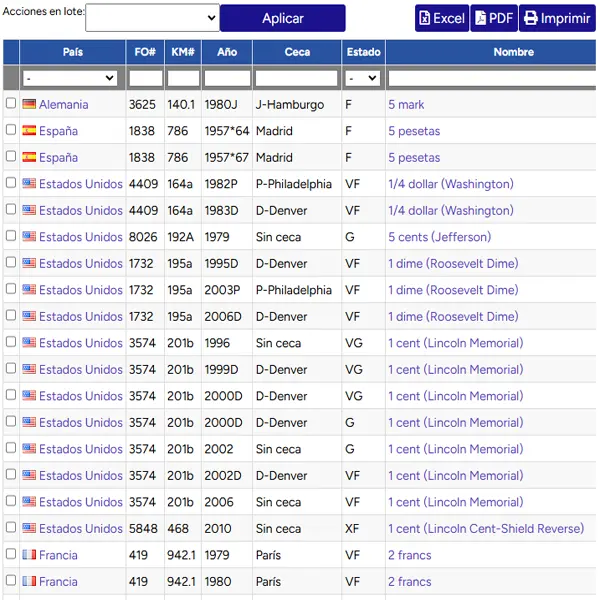Click the FO# value 5848
This screenshot has height=600, width=600.
click(143, 528)
